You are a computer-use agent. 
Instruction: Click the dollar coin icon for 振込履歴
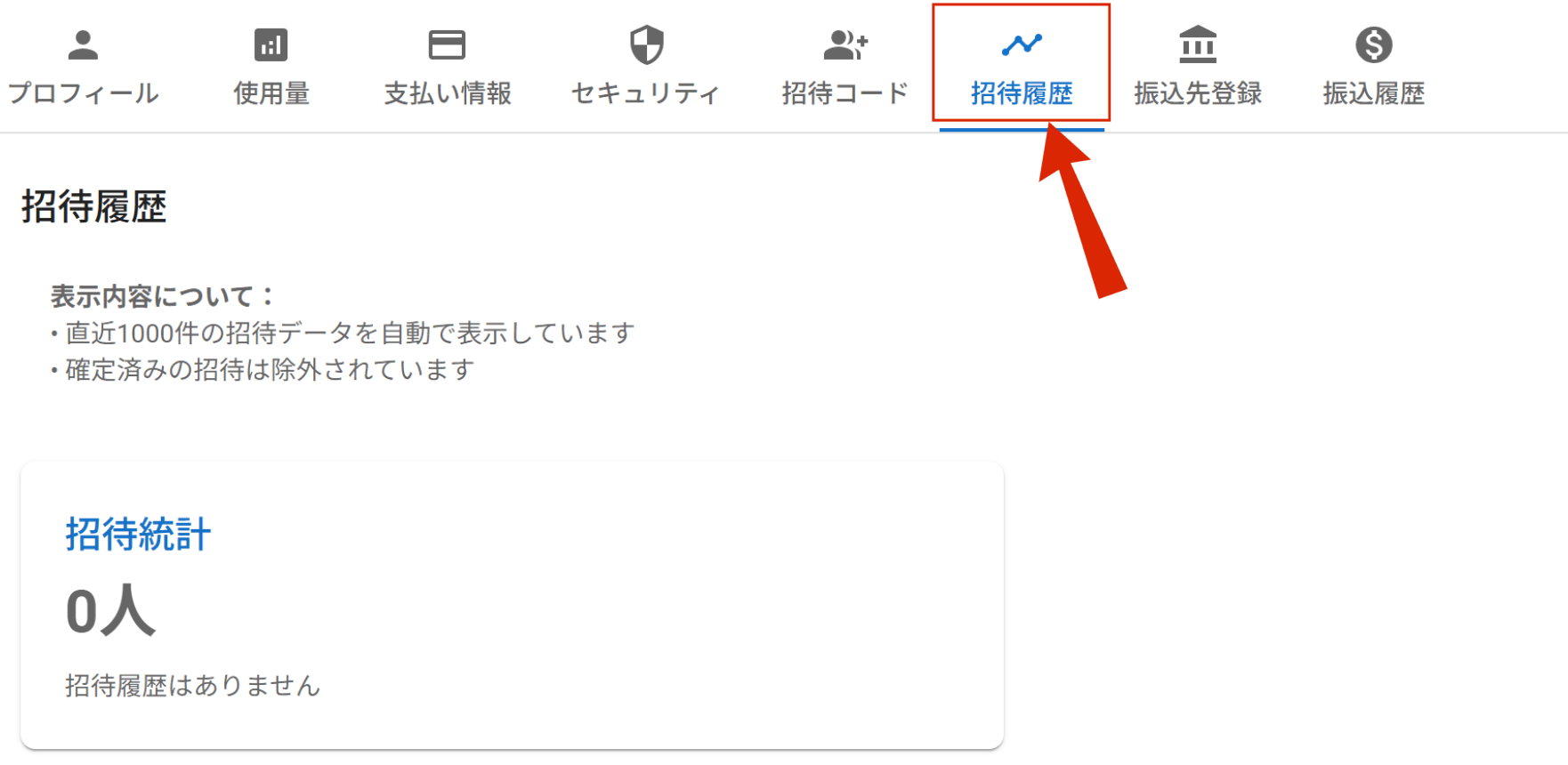[x=1373, y=44]
